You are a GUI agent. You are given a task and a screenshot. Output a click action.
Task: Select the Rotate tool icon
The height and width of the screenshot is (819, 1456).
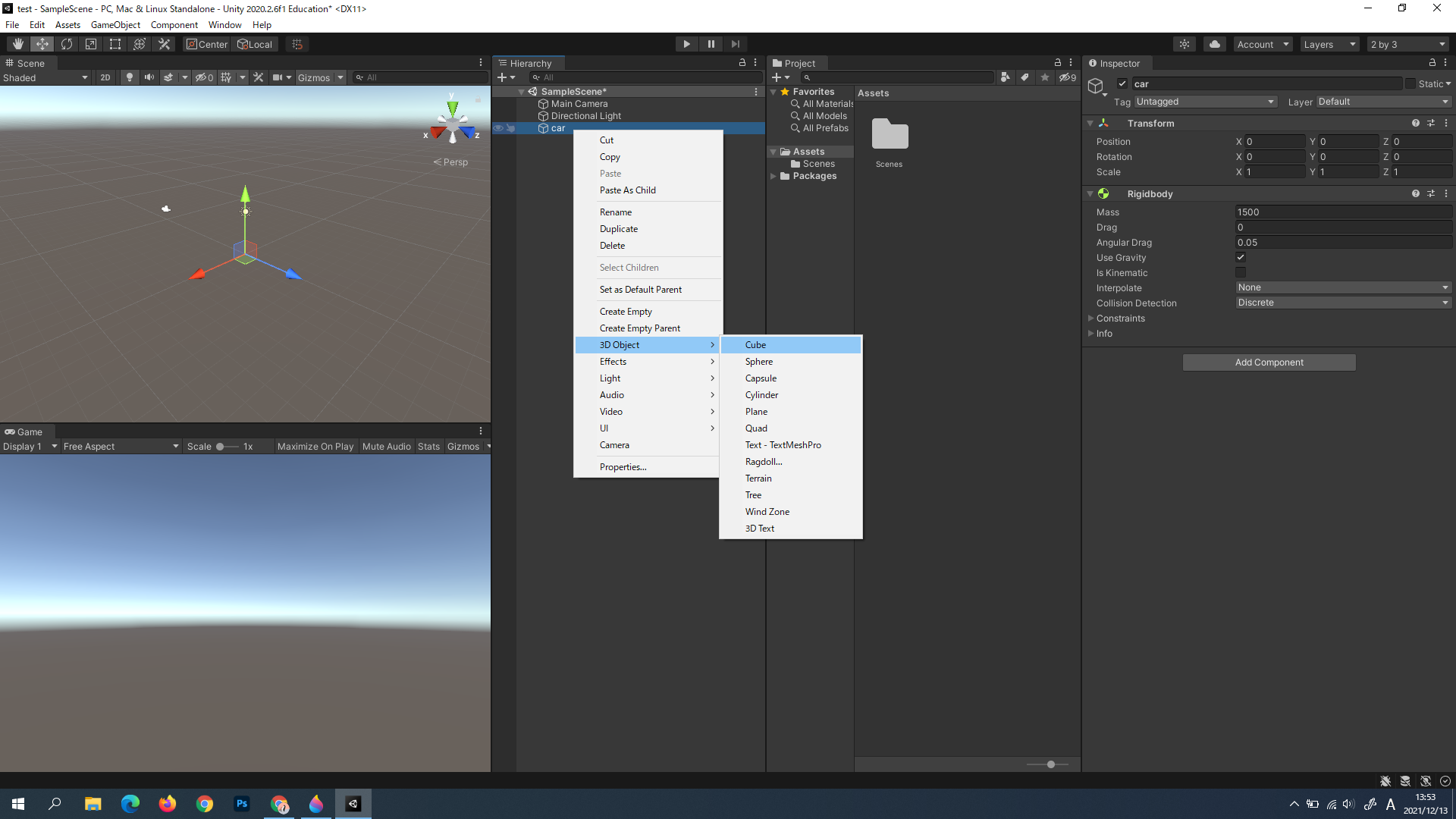pyautogui.click(x=67, y=44)
